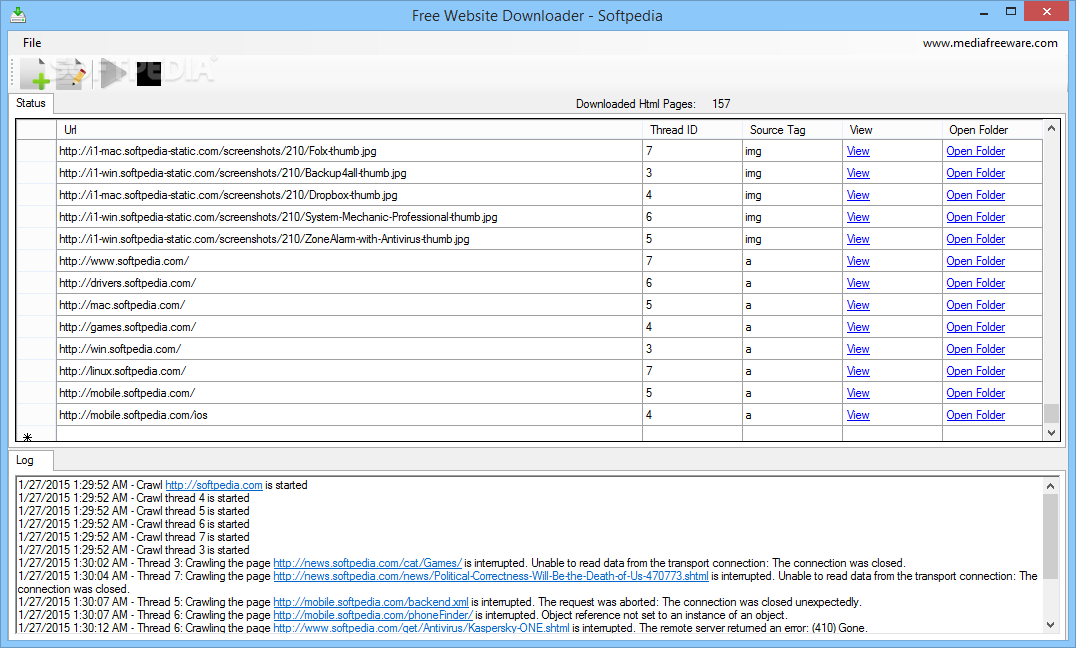Open the http://softpedia.com log link

pos(213,485)
